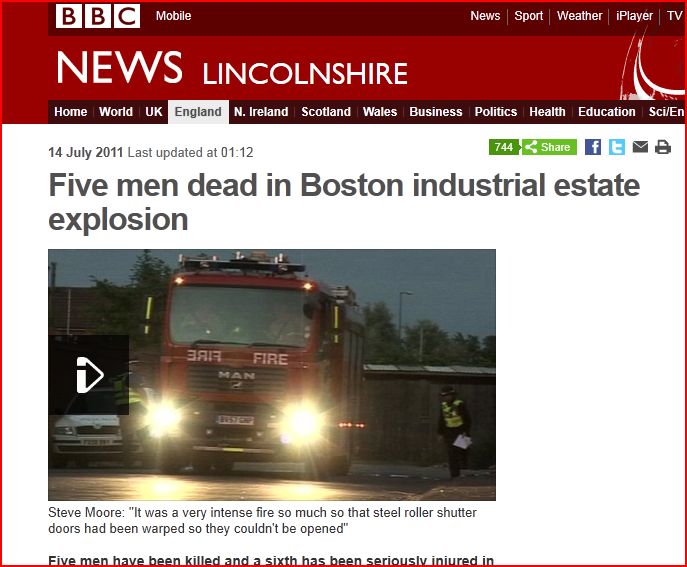Click the 744 share count badge

[x=504, y=147]
